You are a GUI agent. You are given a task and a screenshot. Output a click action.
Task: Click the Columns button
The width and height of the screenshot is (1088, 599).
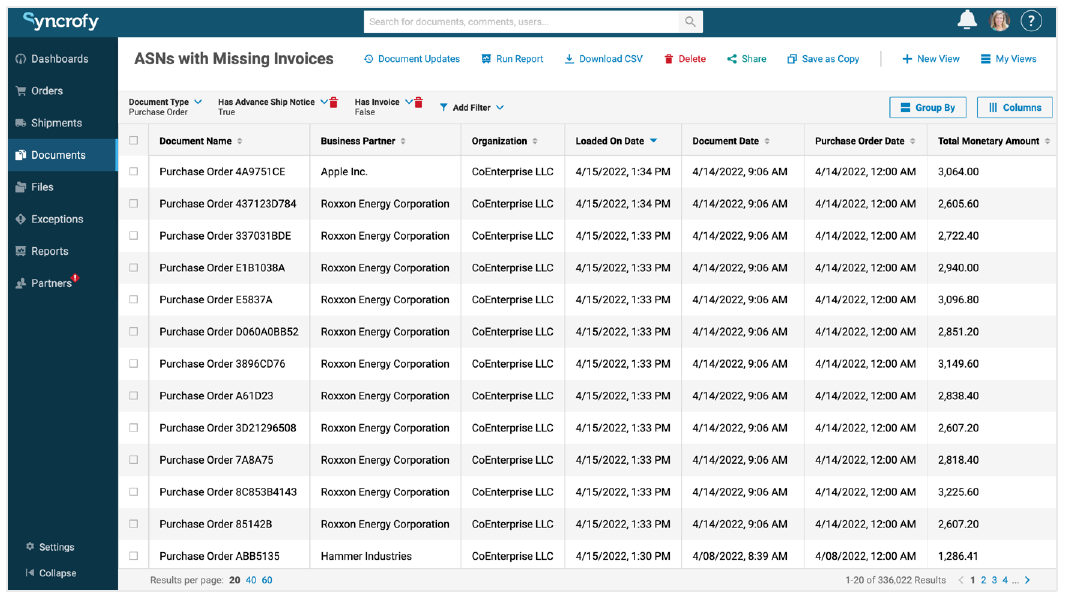1014,108
